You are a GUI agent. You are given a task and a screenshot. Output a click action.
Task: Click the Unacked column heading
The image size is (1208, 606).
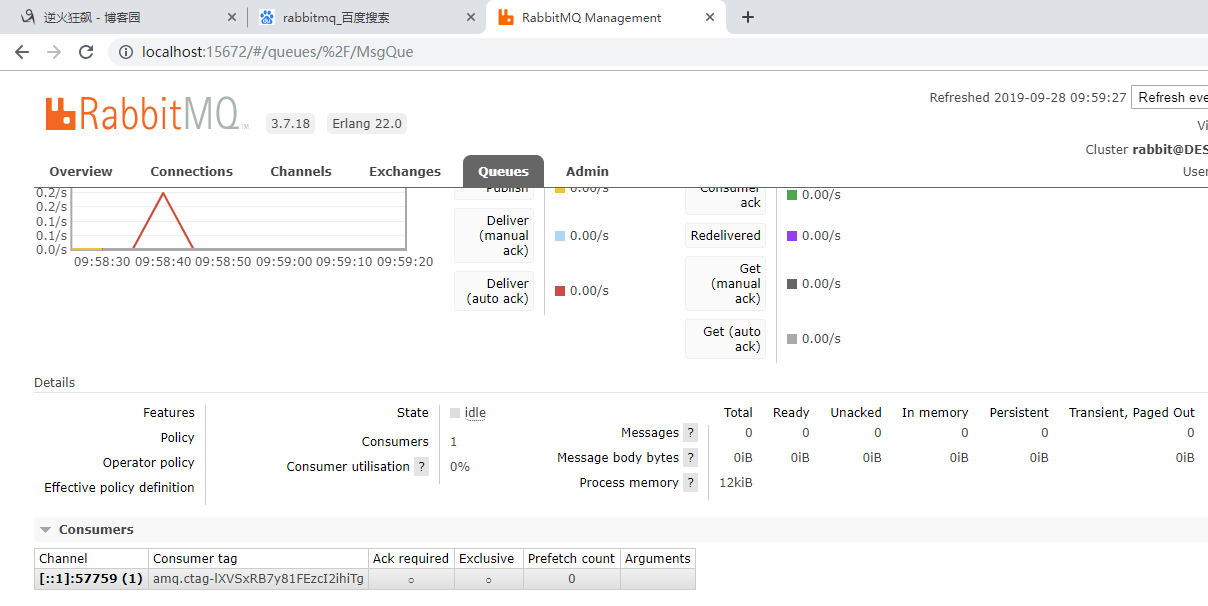(x=856, y=413)
